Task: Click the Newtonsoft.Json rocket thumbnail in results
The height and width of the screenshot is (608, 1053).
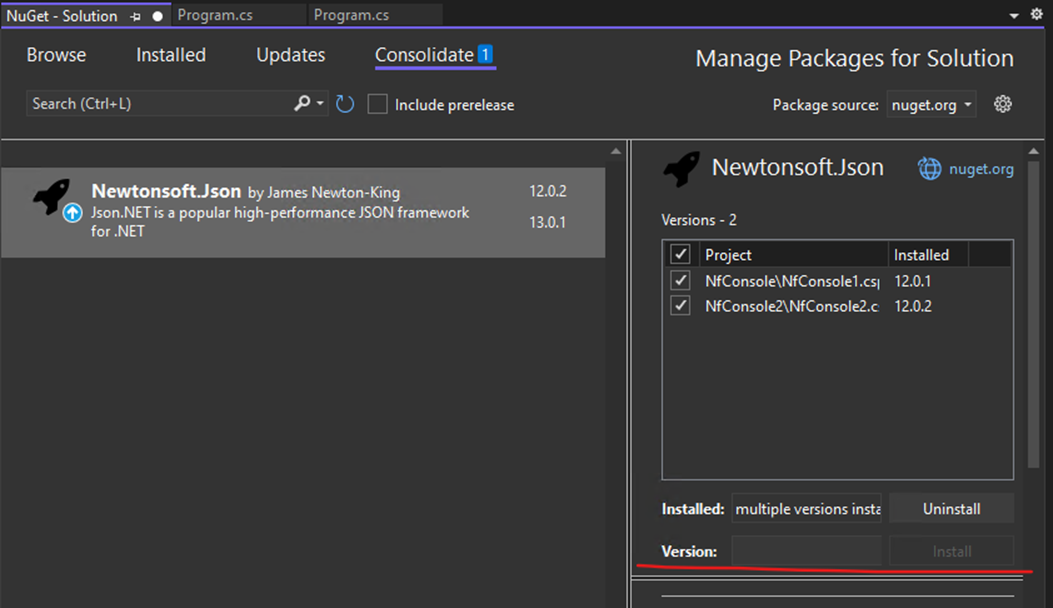Action: (48, 195)
